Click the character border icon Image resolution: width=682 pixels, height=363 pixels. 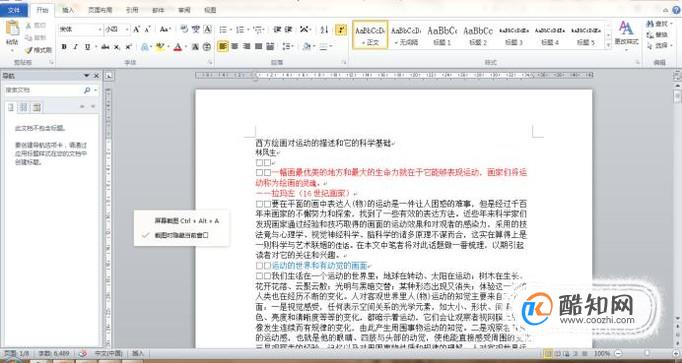[x=207, y=29]
